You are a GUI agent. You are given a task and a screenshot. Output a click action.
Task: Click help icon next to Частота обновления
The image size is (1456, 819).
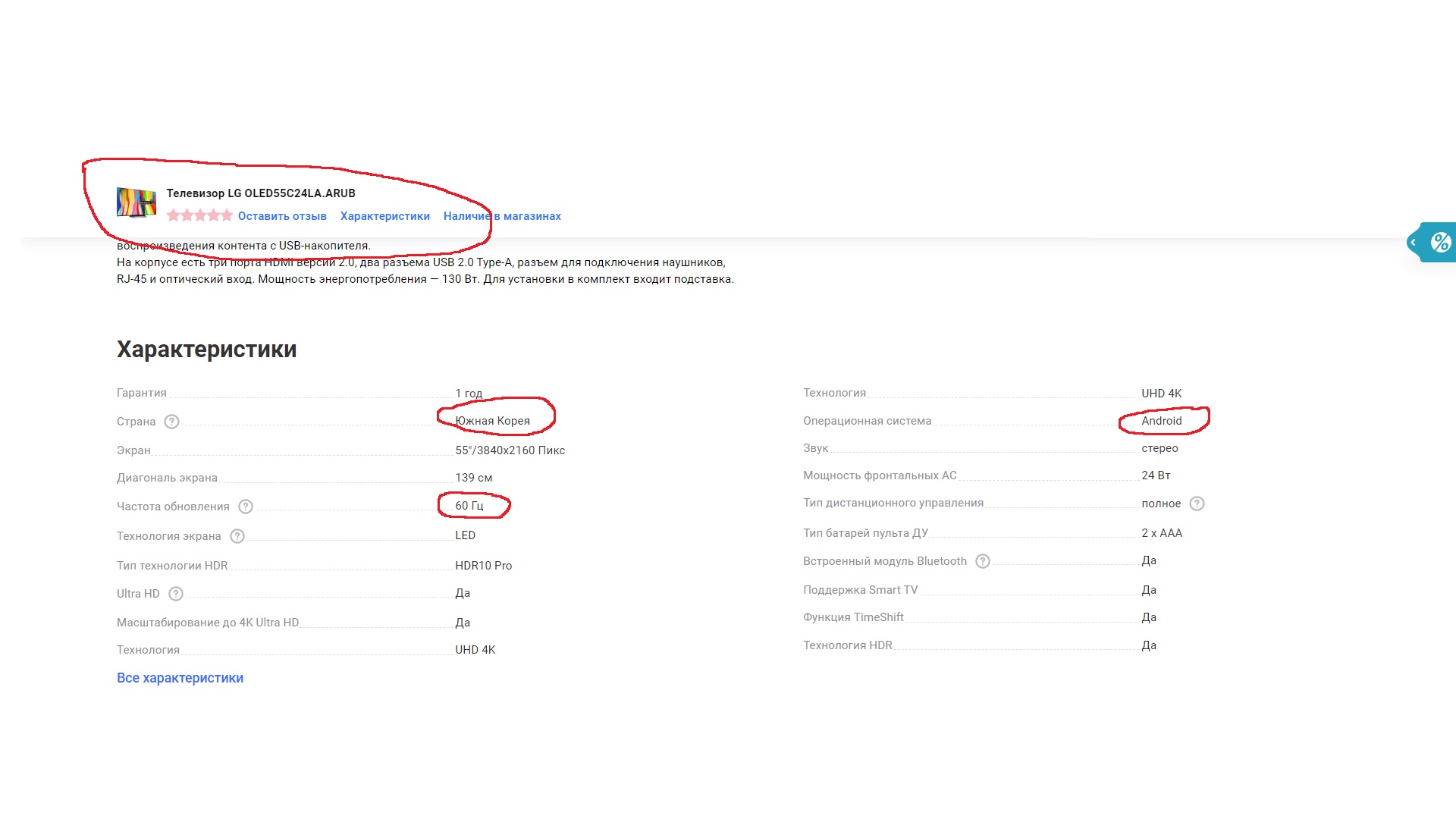point(246,507)
